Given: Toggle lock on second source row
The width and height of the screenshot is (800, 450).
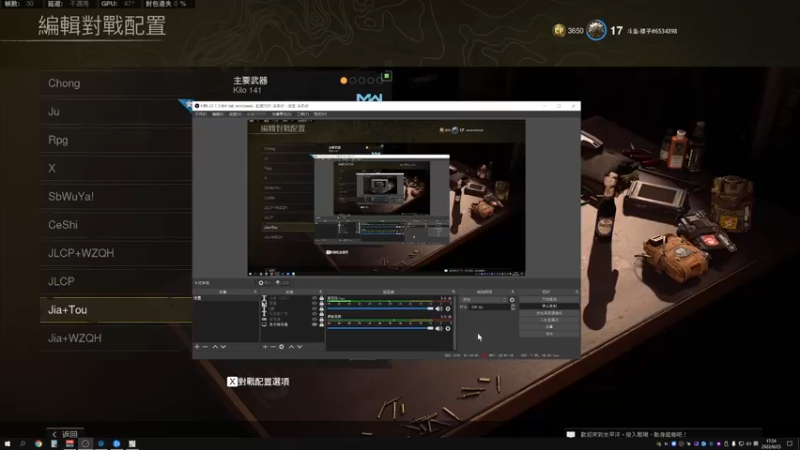Looking at the screenshot, I should coord(321,303).
